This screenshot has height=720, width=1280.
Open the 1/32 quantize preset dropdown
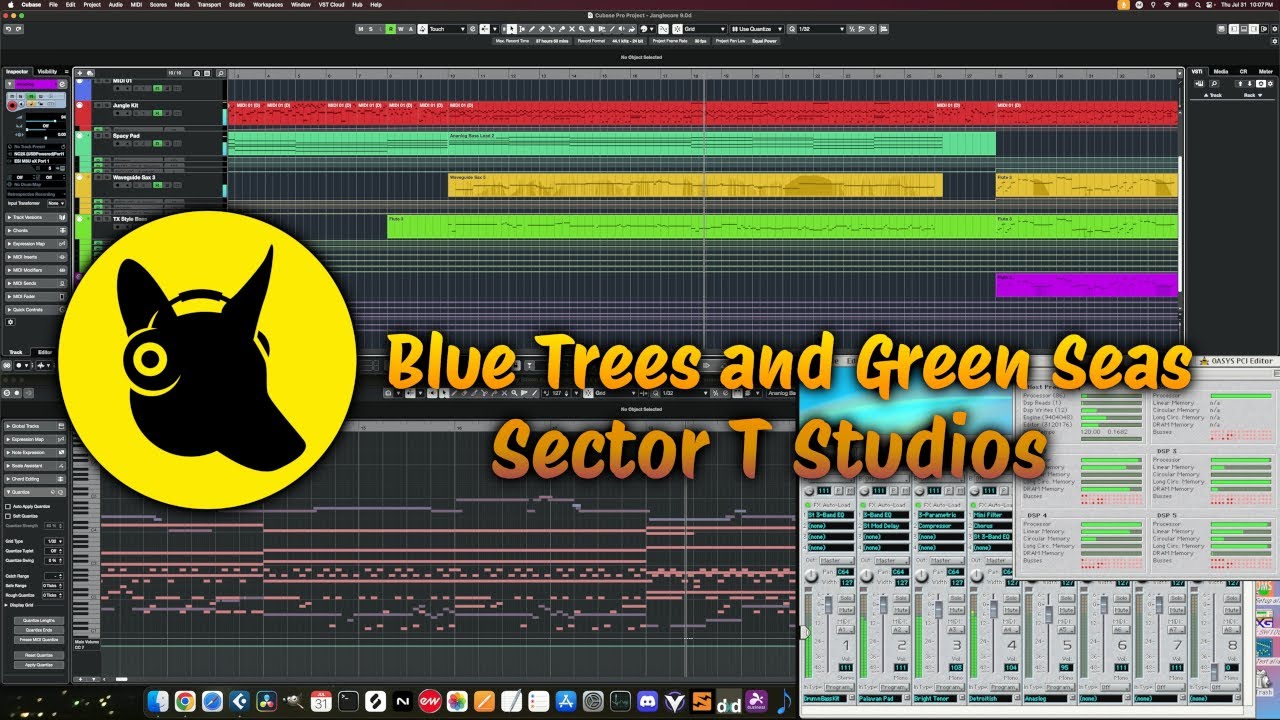(x=820, y=29)
